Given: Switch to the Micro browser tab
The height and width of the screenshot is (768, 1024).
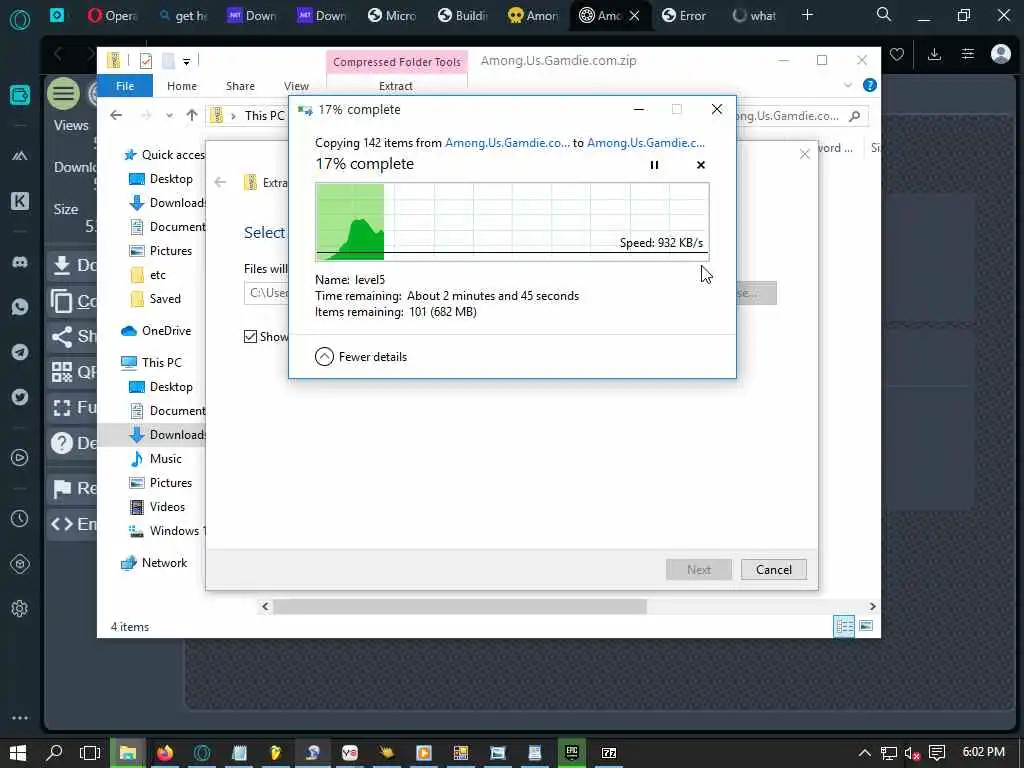Looking at the screenshot, I should pos(392,15).
